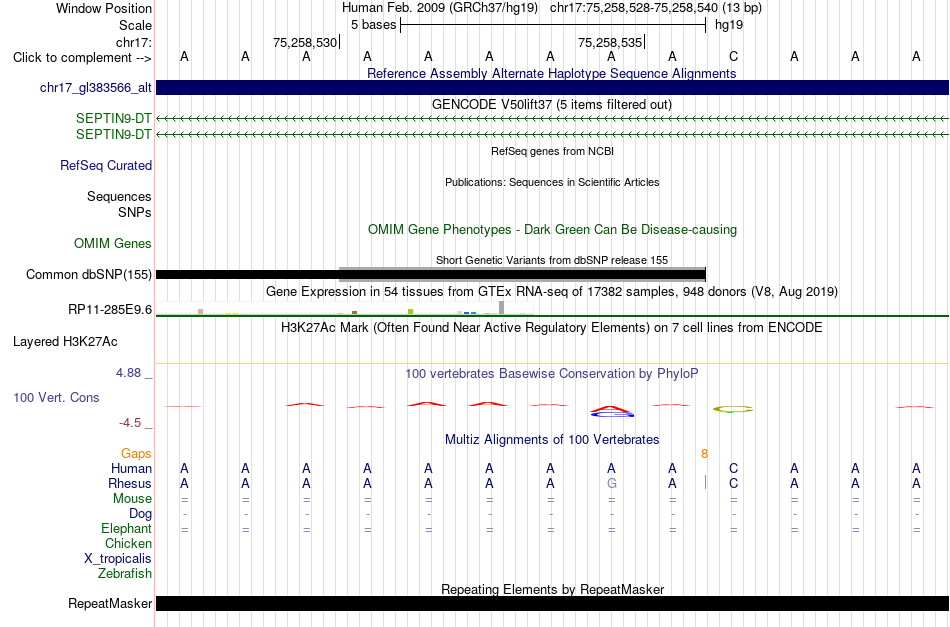Click the 'Common dbSNP(155)' track label
This screenshot has width=950, height=627.
click(89, 274)
